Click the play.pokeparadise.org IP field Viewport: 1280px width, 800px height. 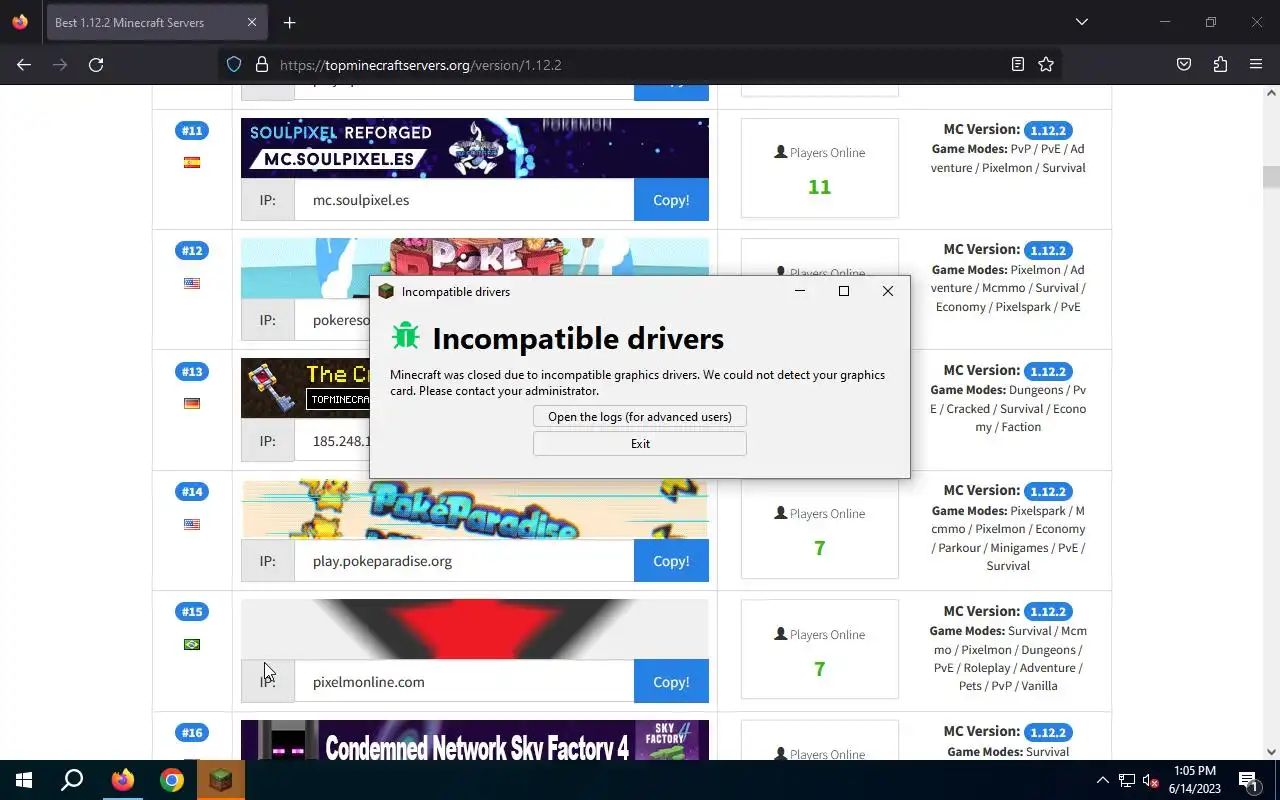click(464, 561)
